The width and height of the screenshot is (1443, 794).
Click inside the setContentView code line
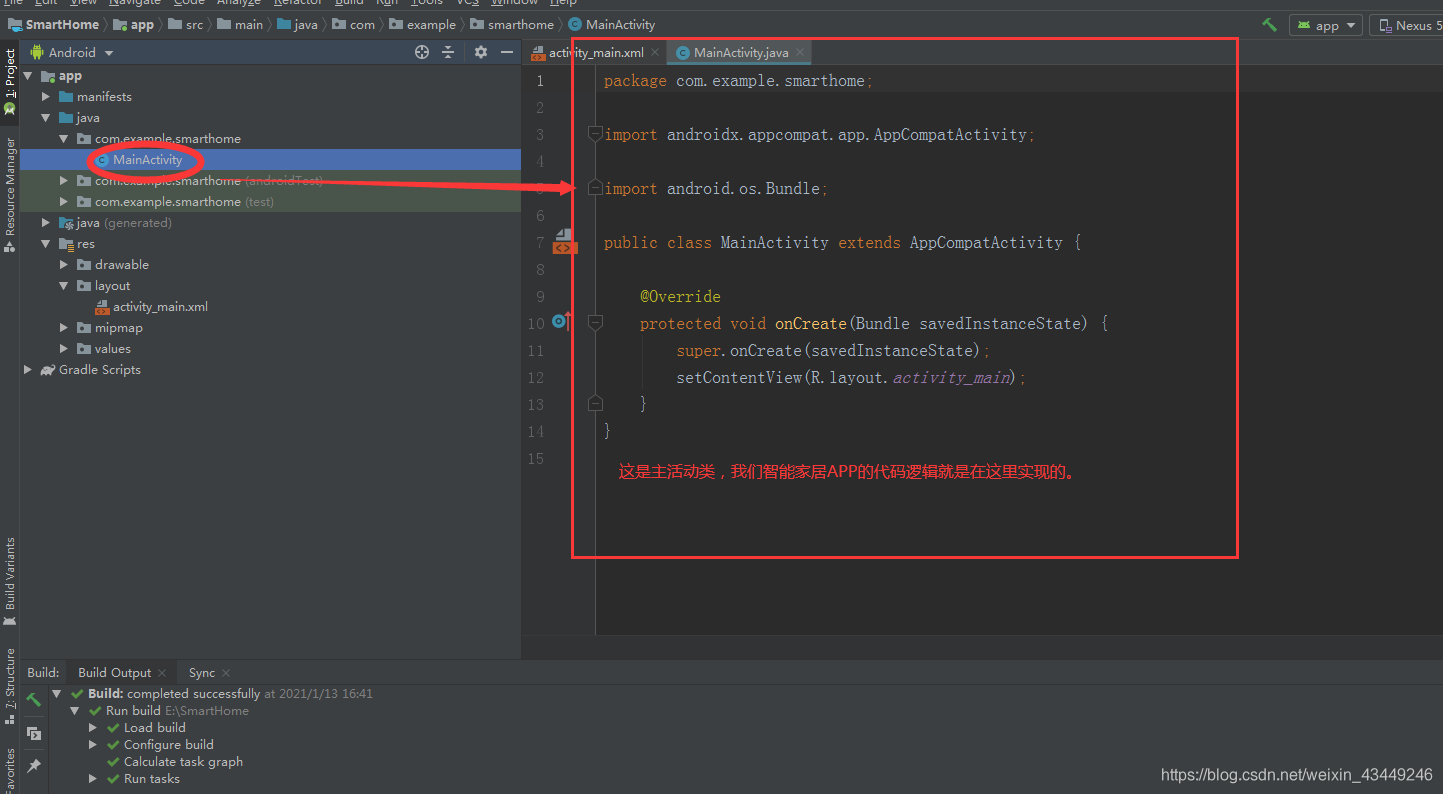click(x=851, y=377)
